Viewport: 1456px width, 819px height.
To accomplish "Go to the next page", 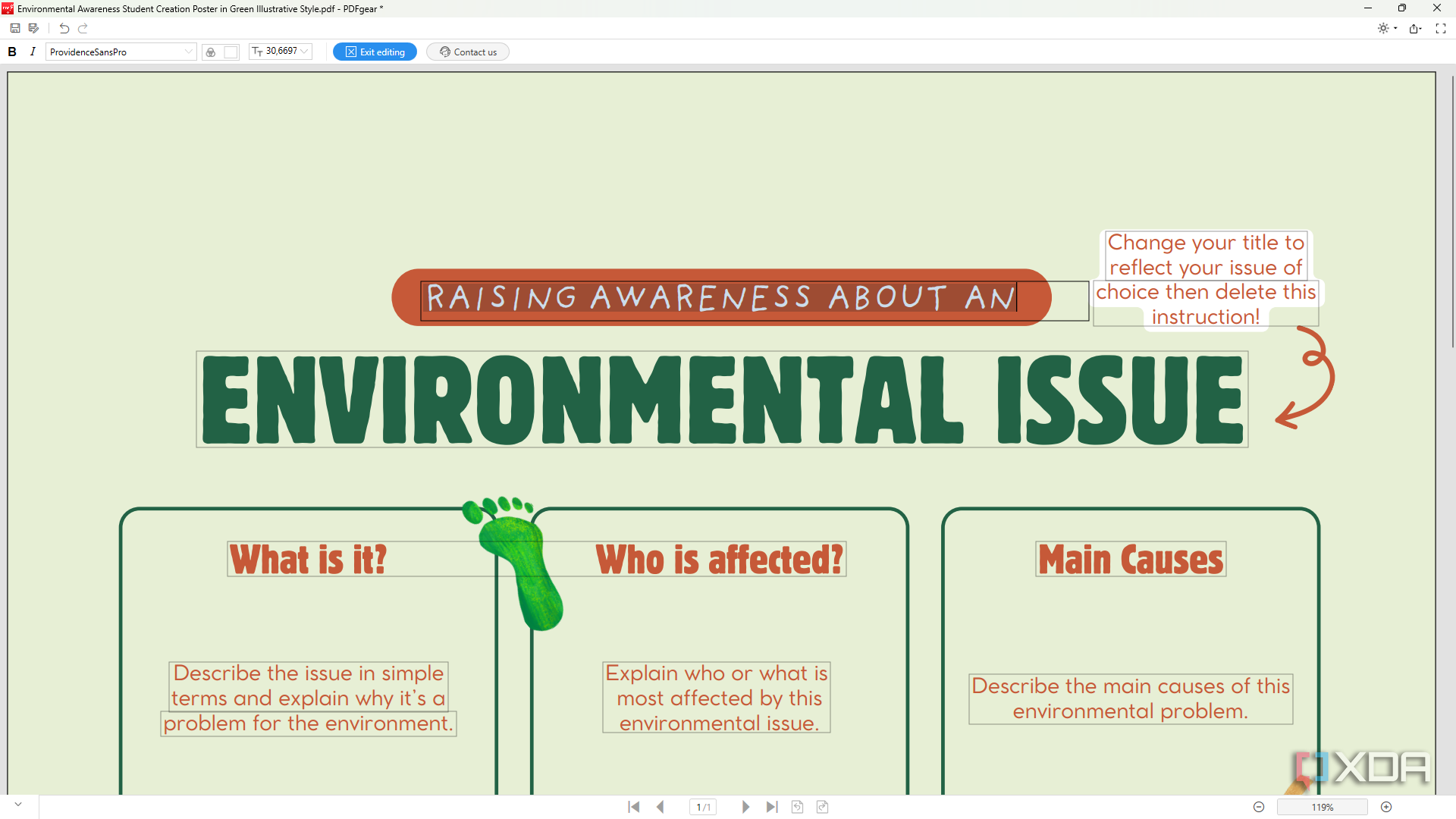I will point(745,807).
